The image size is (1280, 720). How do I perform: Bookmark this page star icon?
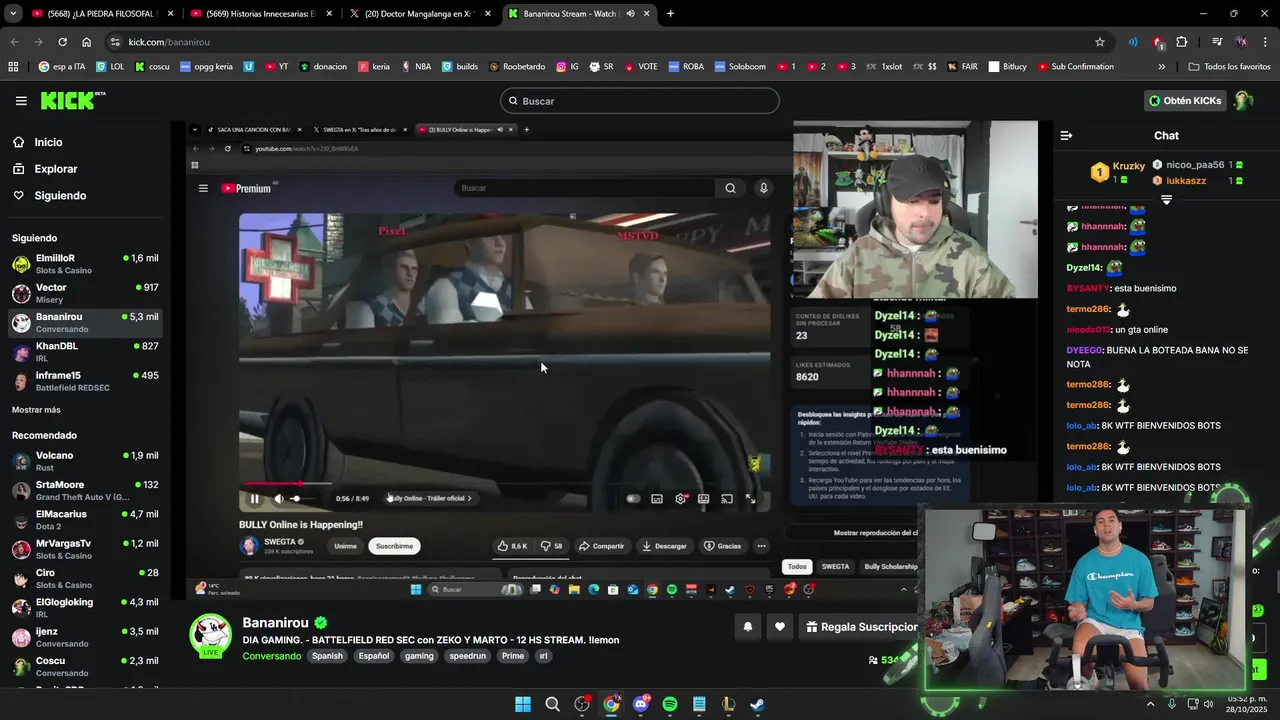pos(1100,42)
